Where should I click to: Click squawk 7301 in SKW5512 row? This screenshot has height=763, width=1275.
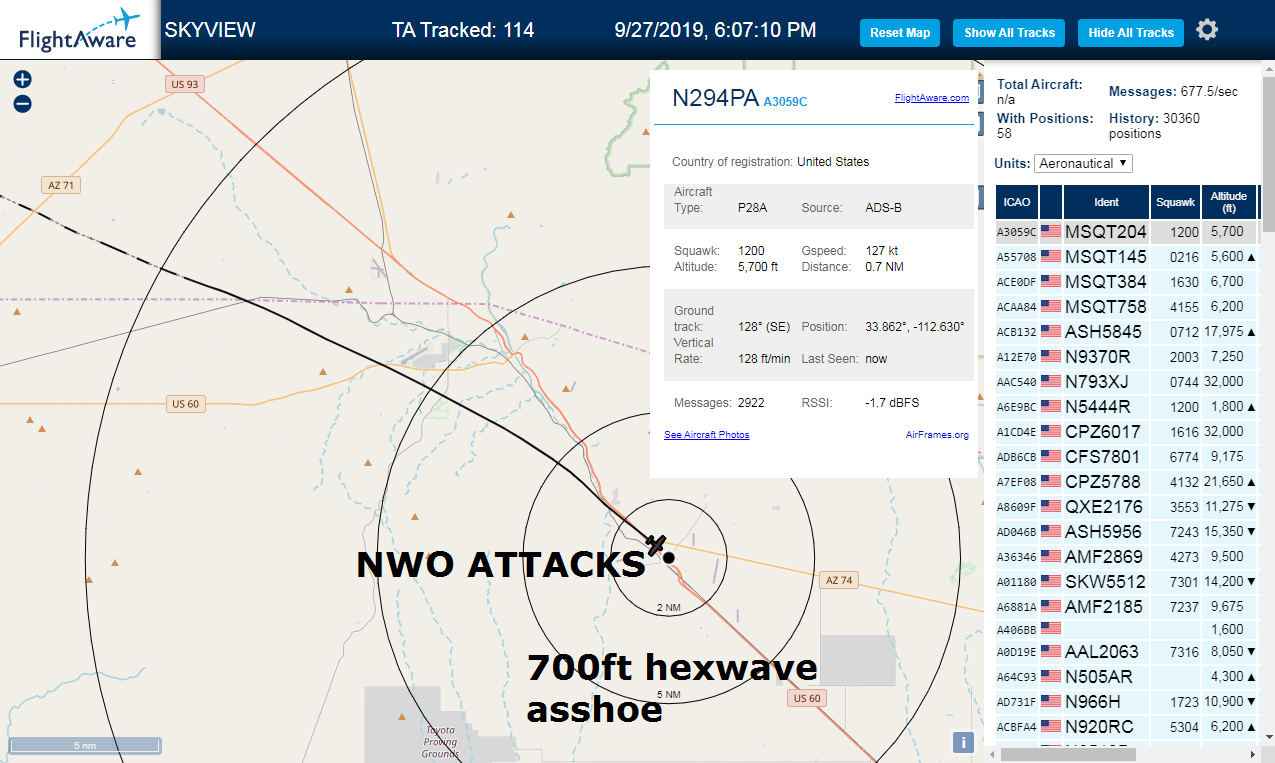click(x=1184, y=581)
